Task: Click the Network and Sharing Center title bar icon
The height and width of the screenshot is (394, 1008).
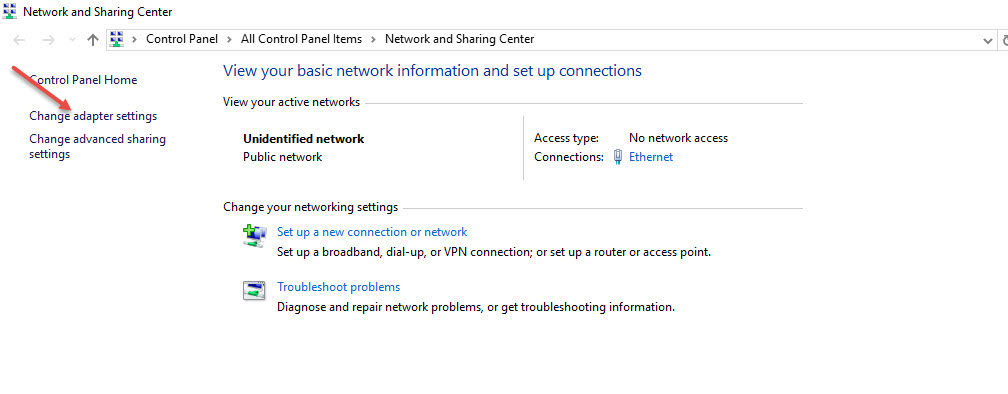Action: (x=10, y=12)
